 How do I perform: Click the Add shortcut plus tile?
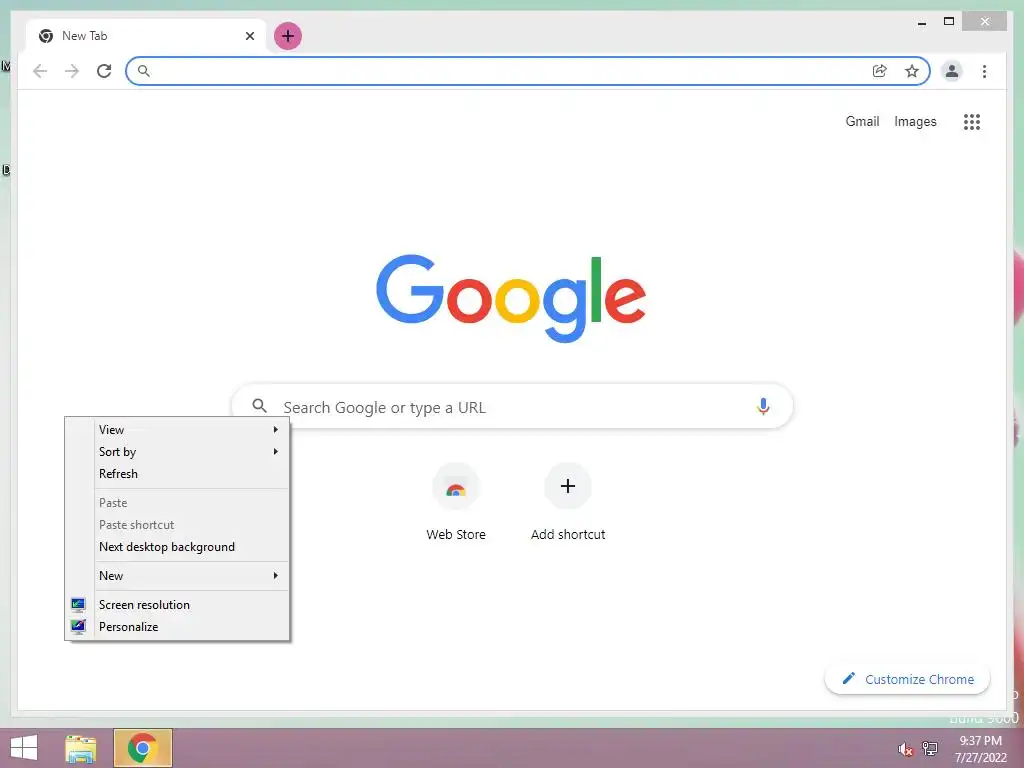pyautogui.click(x=568, y=487)
